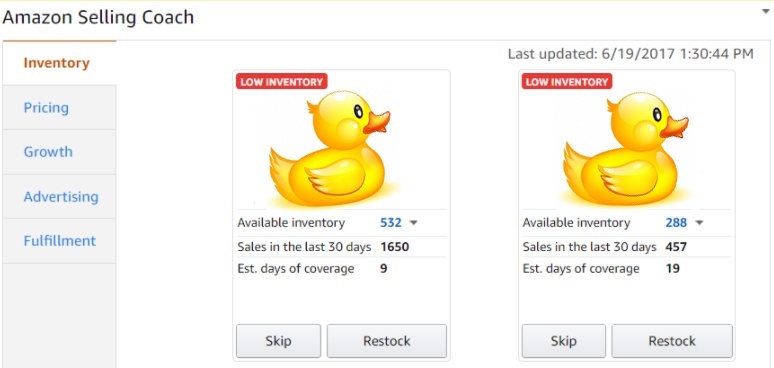Screen dimensions: 774x368
Task: Open the Advertising tab
Action: [59, 196]
